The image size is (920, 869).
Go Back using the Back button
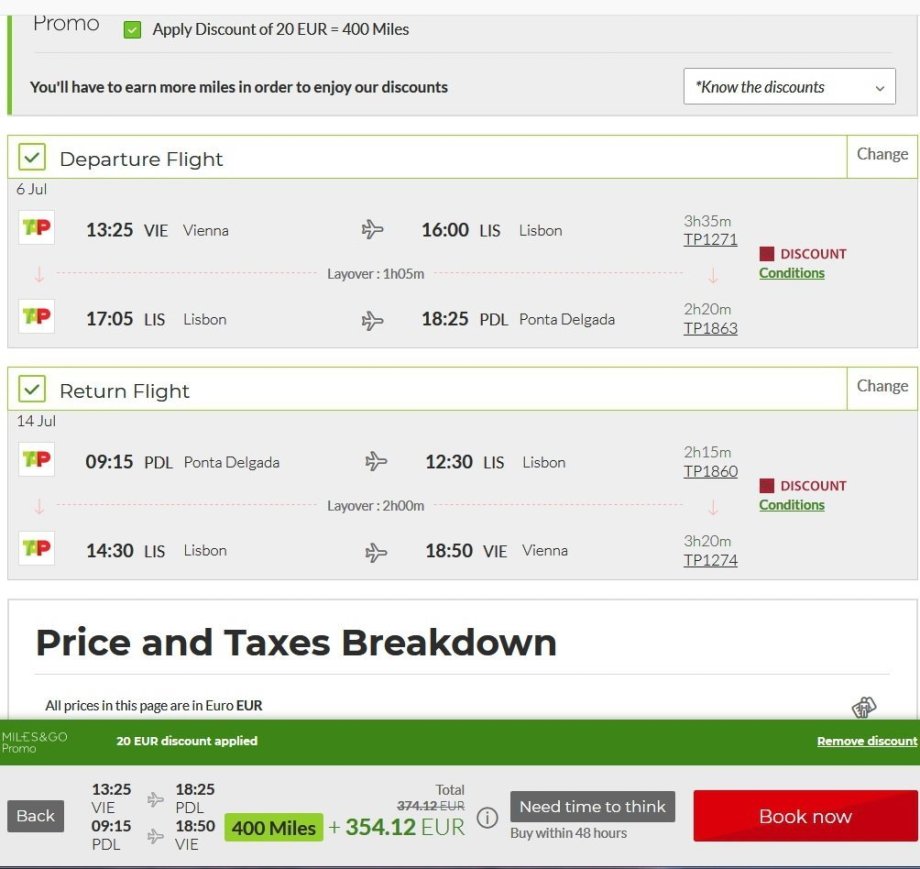pos(36,816)
